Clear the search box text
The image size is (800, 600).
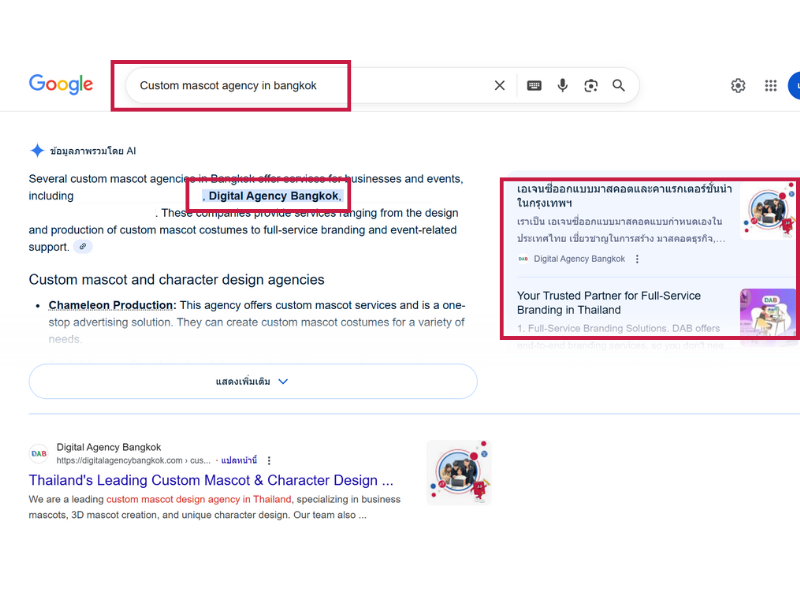tap(500, 86)
